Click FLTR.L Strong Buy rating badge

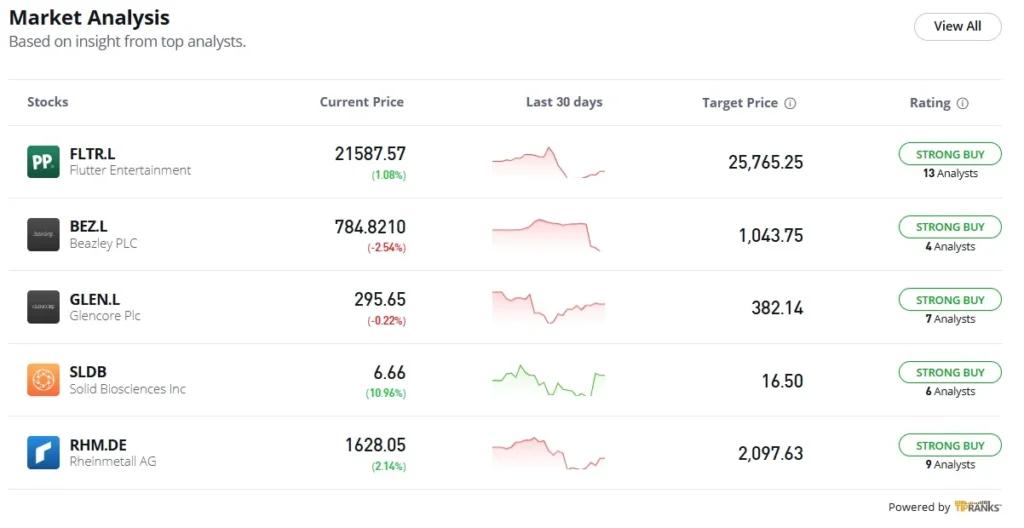point(950,154)
